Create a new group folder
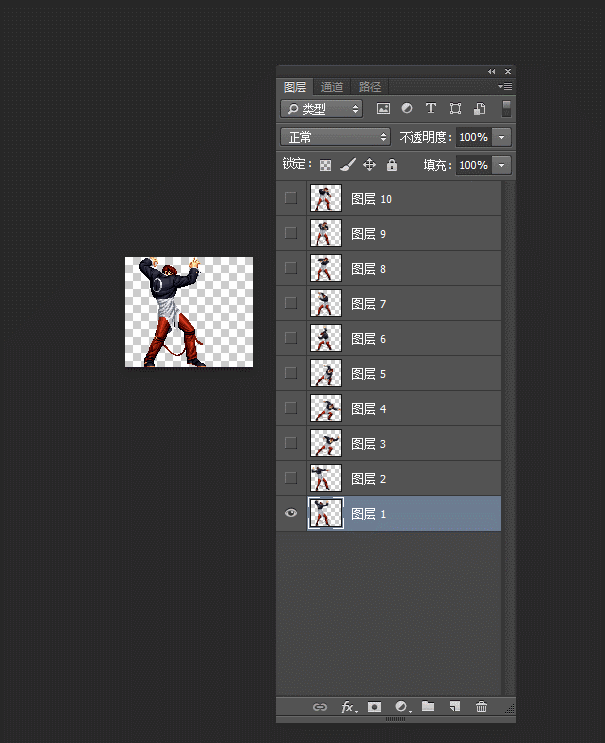 (x=428, y=707)
